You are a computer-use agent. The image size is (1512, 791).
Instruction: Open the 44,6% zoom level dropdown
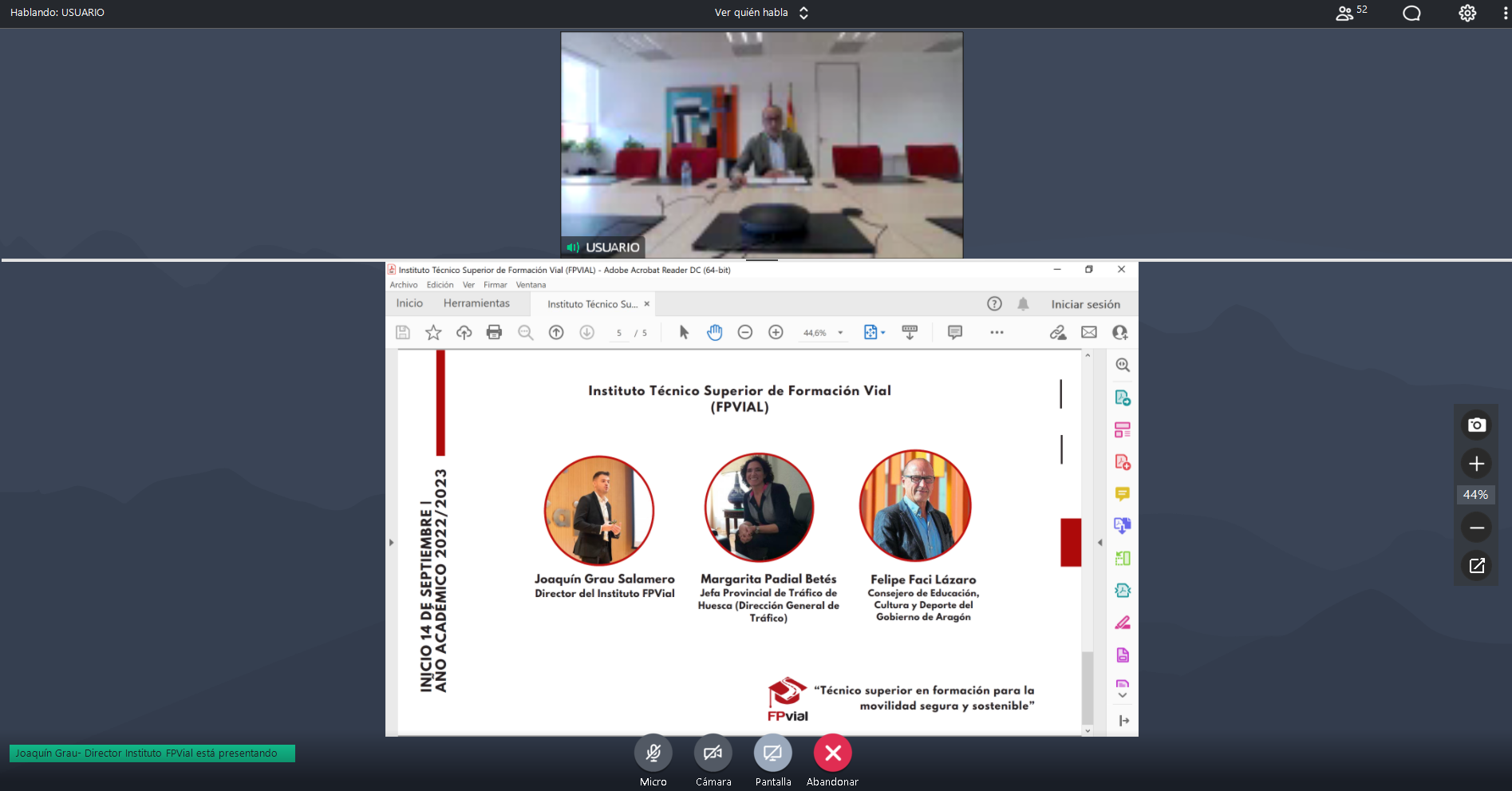coord(840,333)
